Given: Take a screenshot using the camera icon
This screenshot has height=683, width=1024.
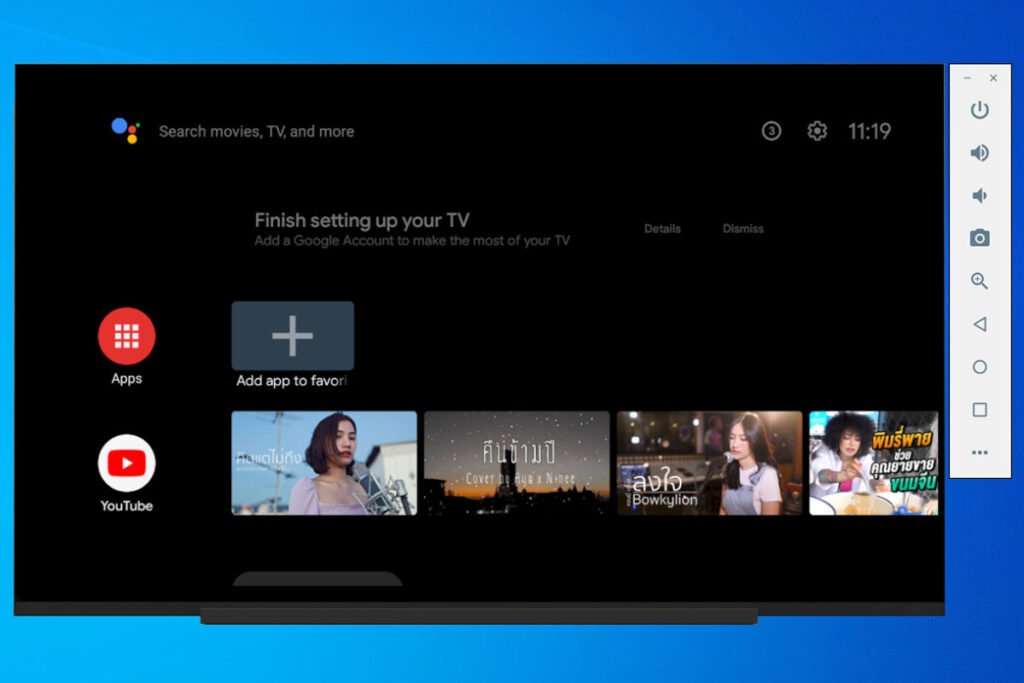Looking at the screenshot, I should coord(978,237).
